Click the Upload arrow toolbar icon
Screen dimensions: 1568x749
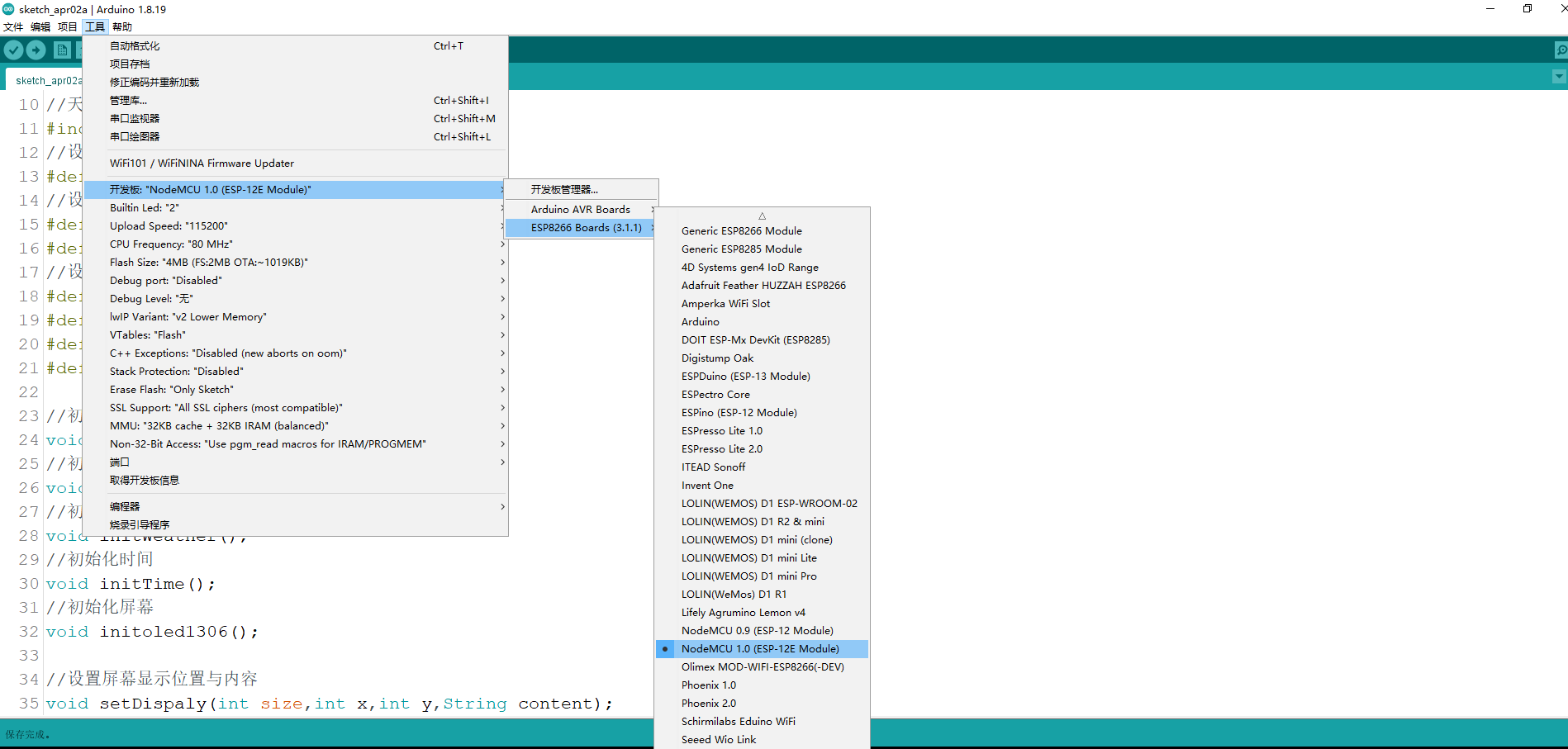click(x=36, y=50)
